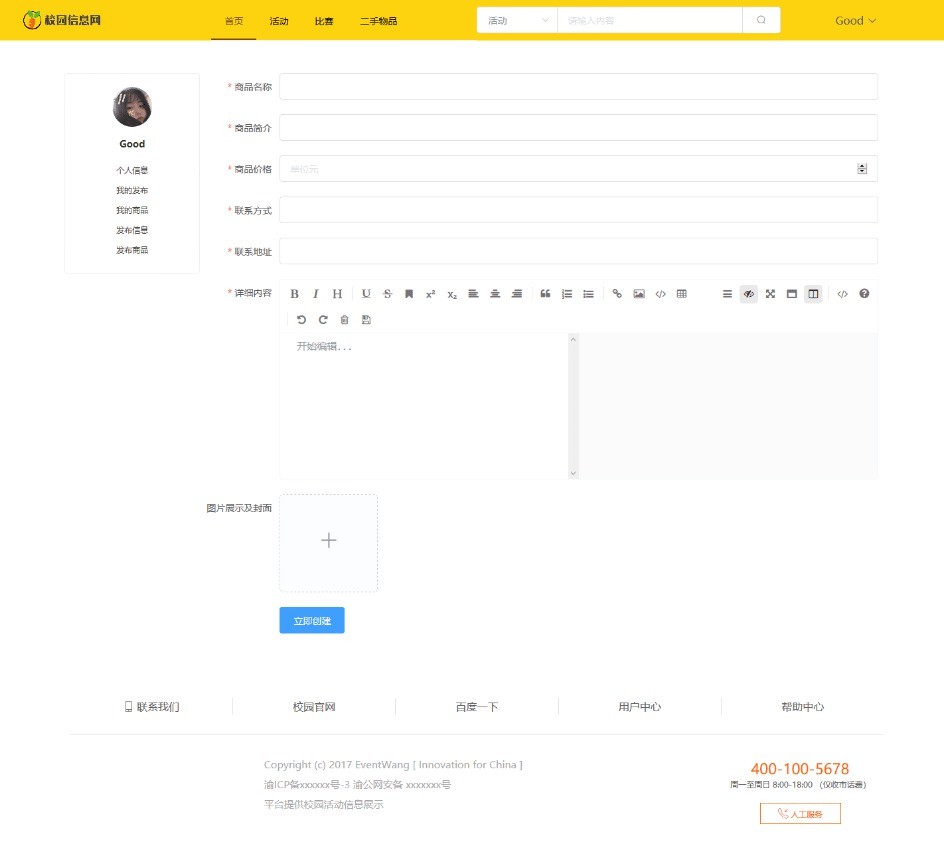Insert a table into the editor
944x846 pixels.
click(x=681, y=293)
